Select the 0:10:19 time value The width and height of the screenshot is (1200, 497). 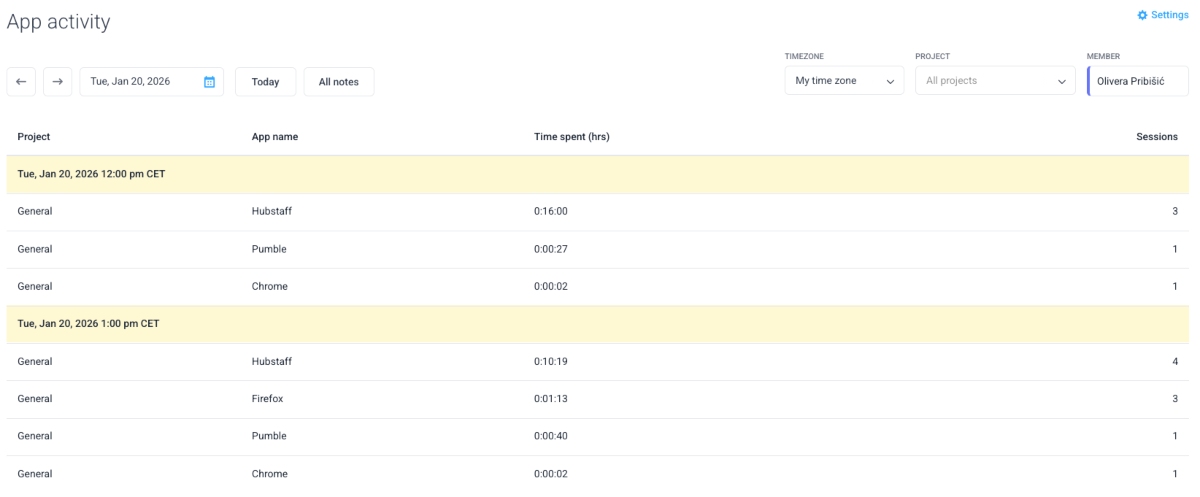point(551,361)
